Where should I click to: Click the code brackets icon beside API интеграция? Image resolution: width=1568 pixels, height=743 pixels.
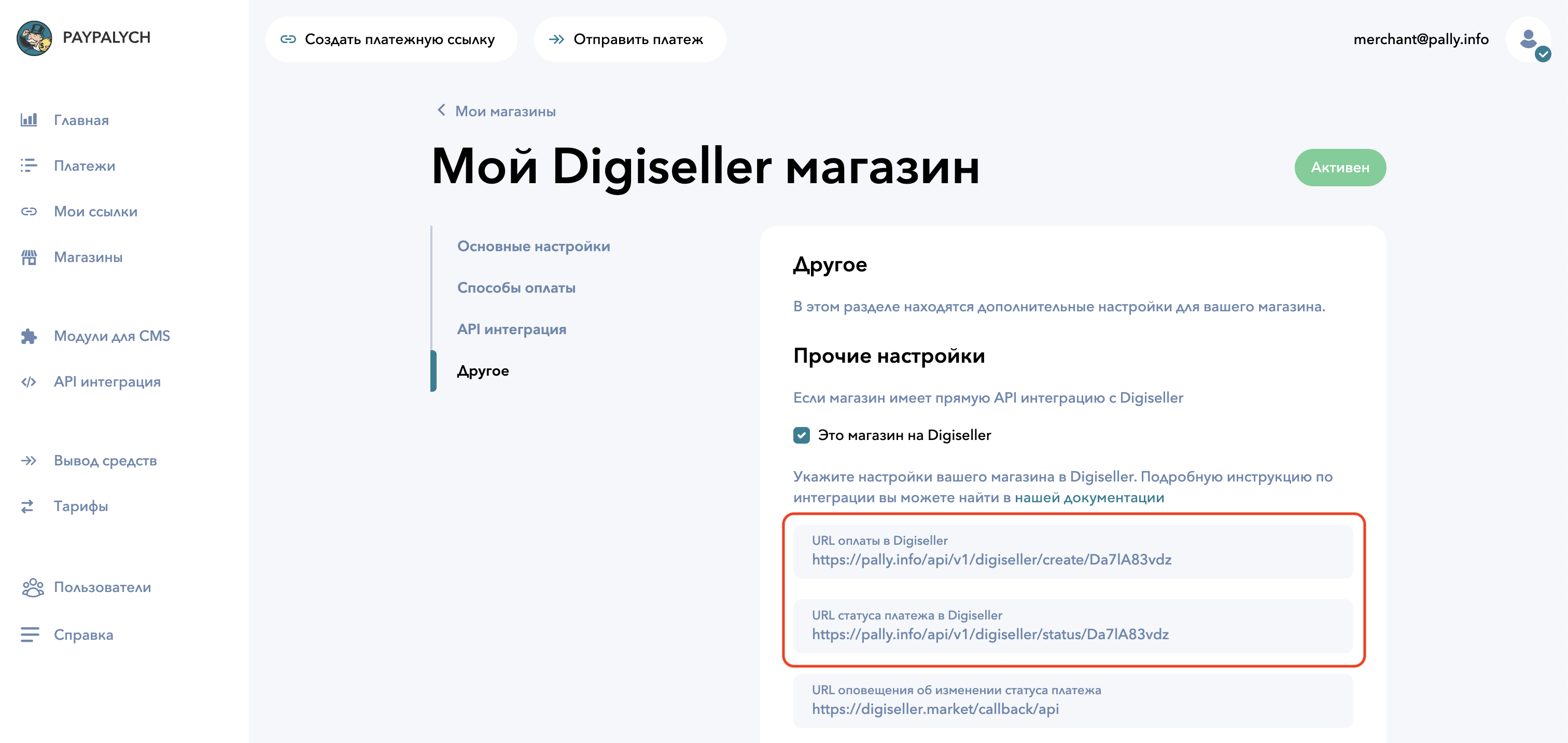(29, 382)
